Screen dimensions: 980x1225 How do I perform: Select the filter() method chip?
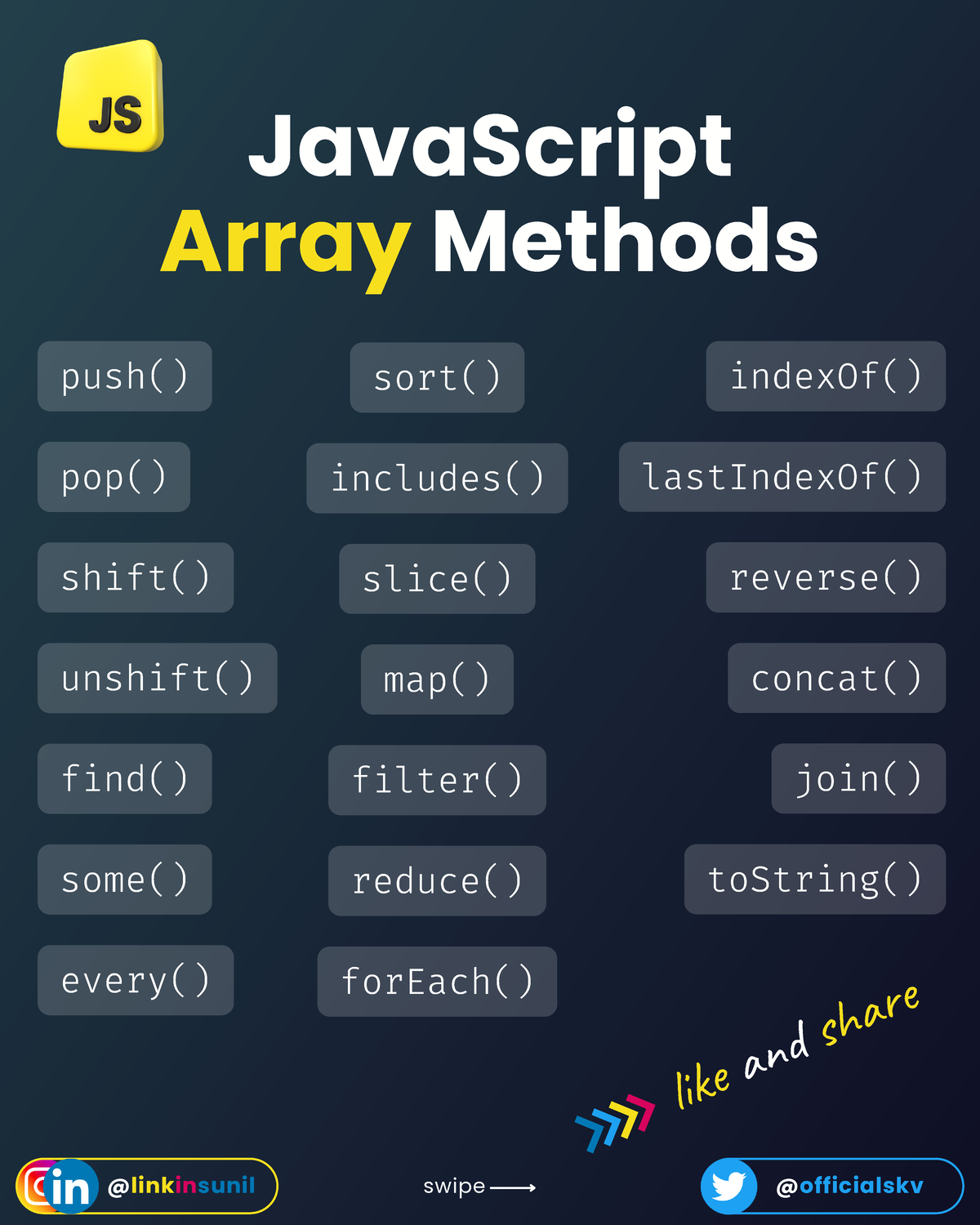coord(437,780)
